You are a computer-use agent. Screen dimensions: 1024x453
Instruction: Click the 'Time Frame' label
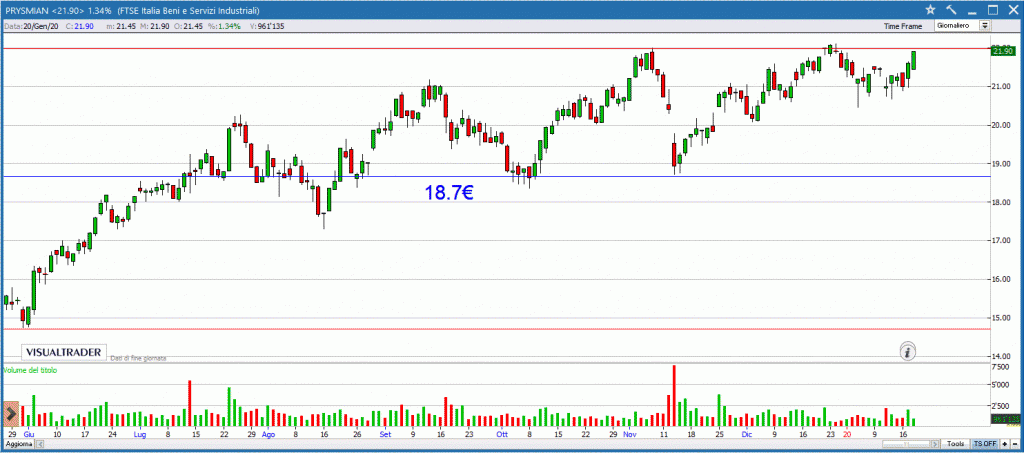click(903, 26)
